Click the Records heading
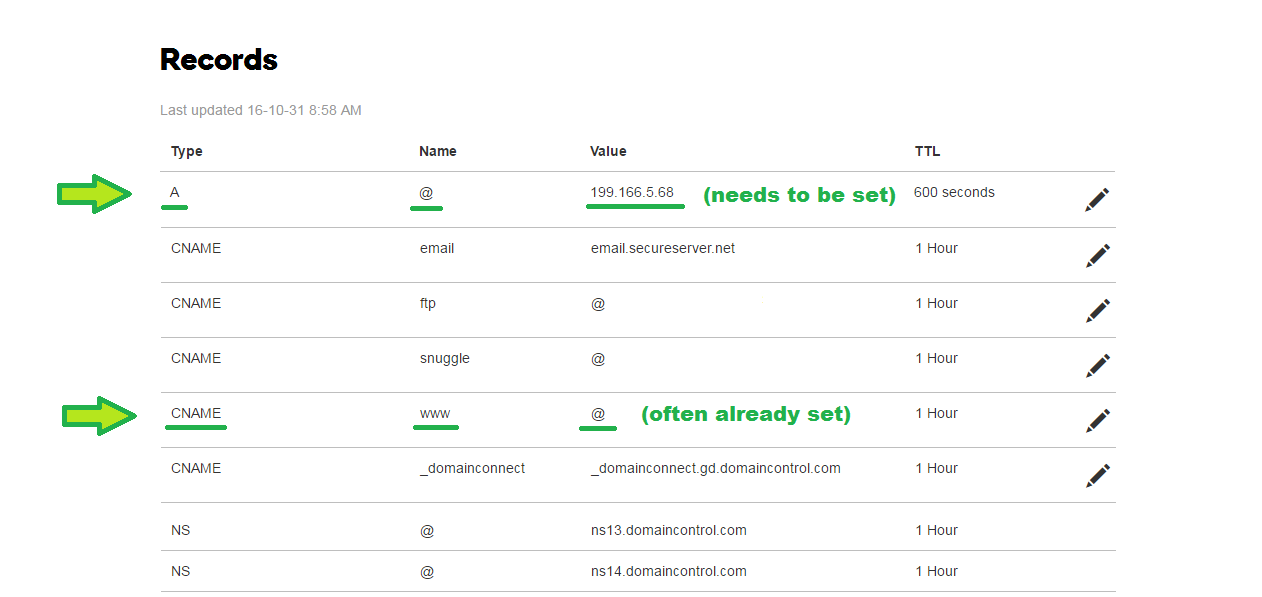This screenshot has height=597, width=1262. pyautogui.click(x=219, y=60)
